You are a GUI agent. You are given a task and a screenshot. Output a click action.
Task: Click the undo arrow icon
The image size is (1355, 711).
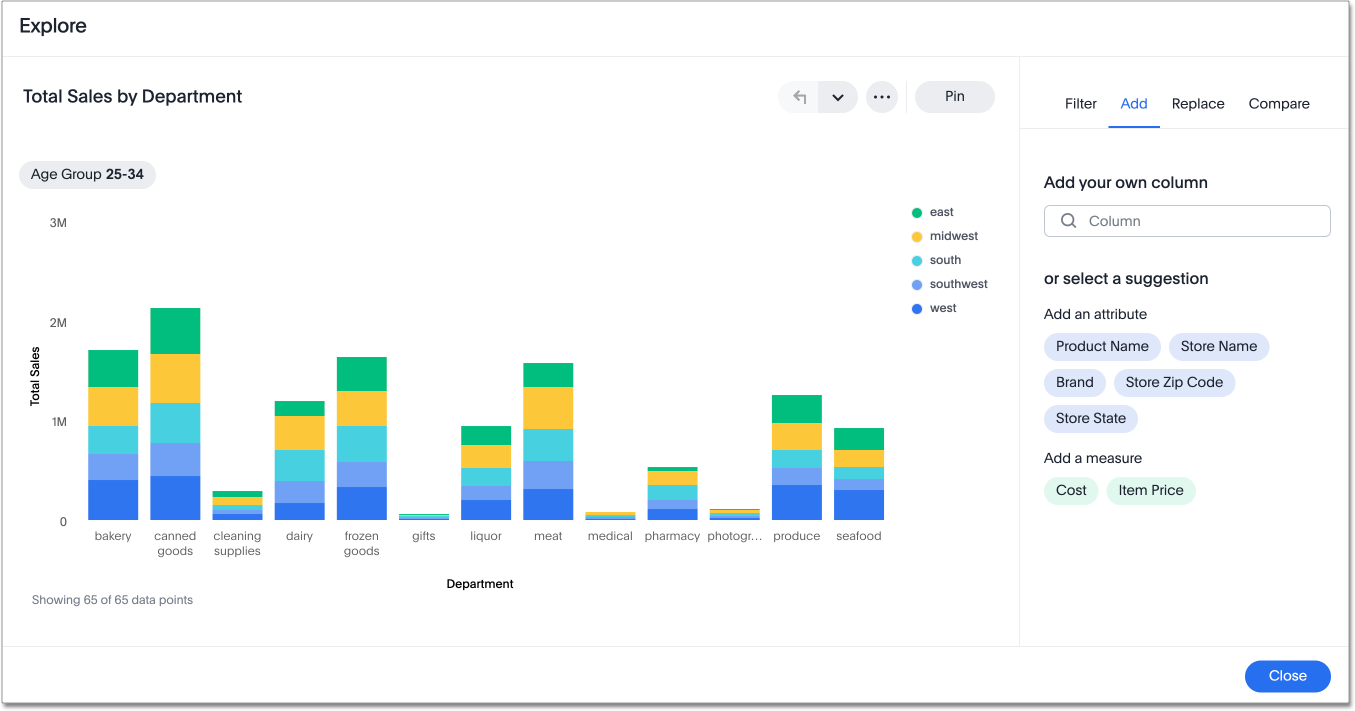(799, 97)
